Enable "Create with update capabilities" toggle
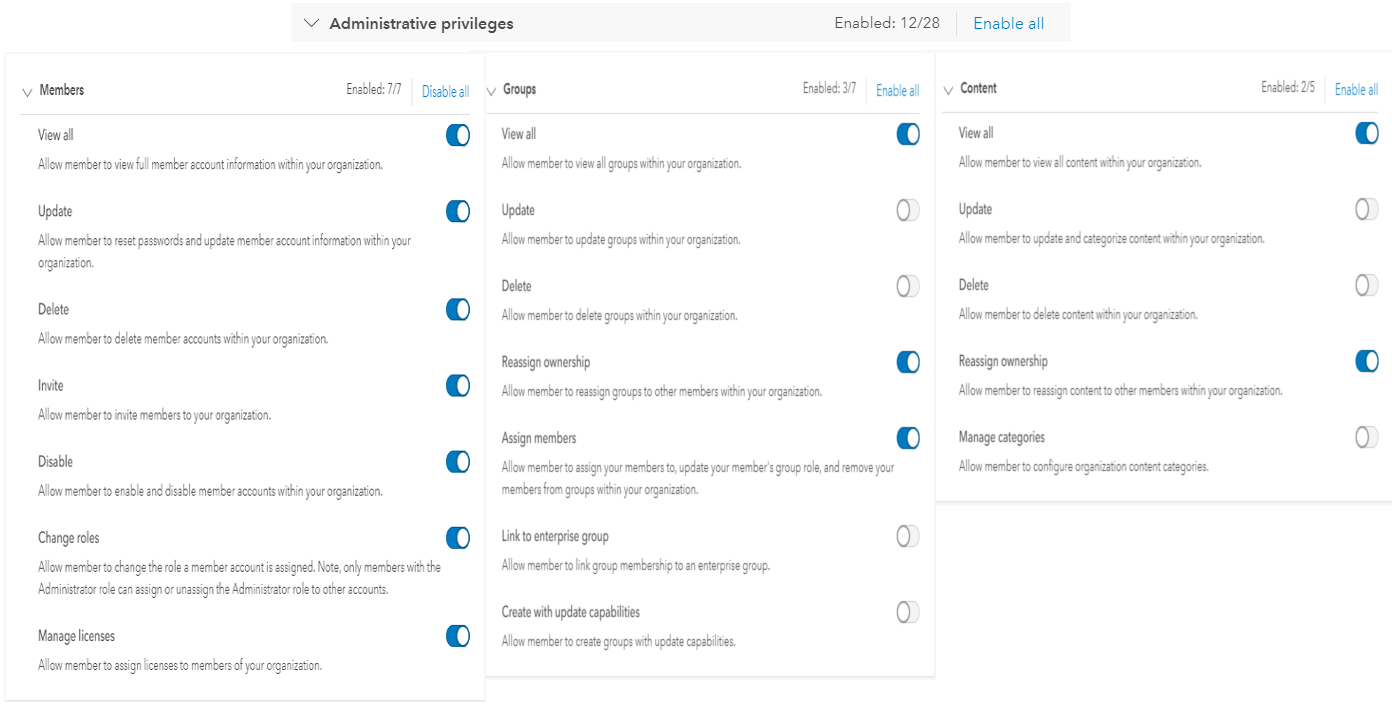The image size is (1392, 706). tap(907, 612)
